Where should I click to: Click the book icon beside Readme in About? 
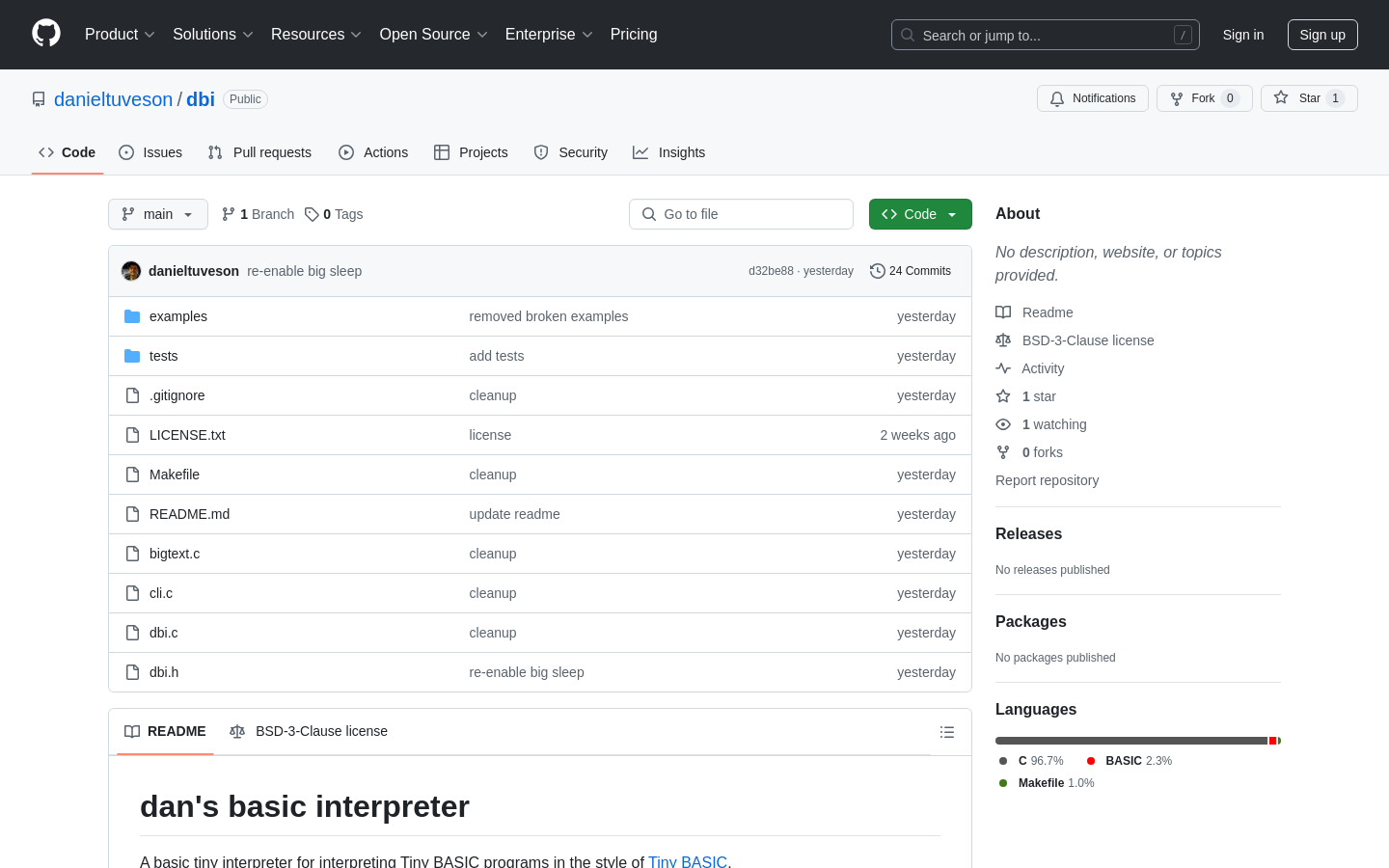pos(1003,312)
